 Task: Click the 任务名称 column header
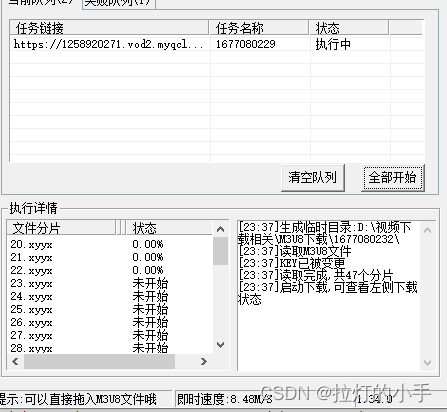[x=259, y=28]
